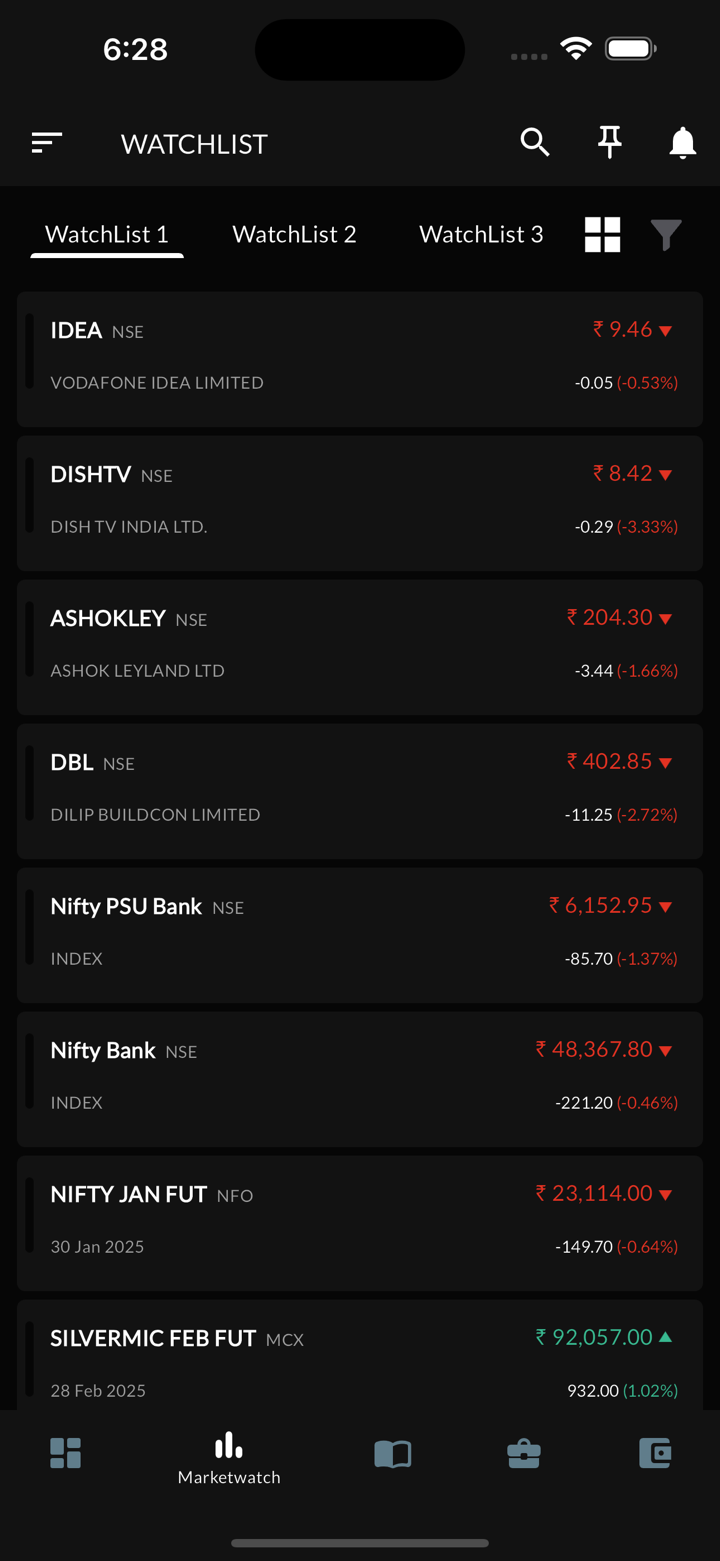Switch to WatchList 3 tab
The height and width of the screenshot is (1561, 720).
pos(481,235)
